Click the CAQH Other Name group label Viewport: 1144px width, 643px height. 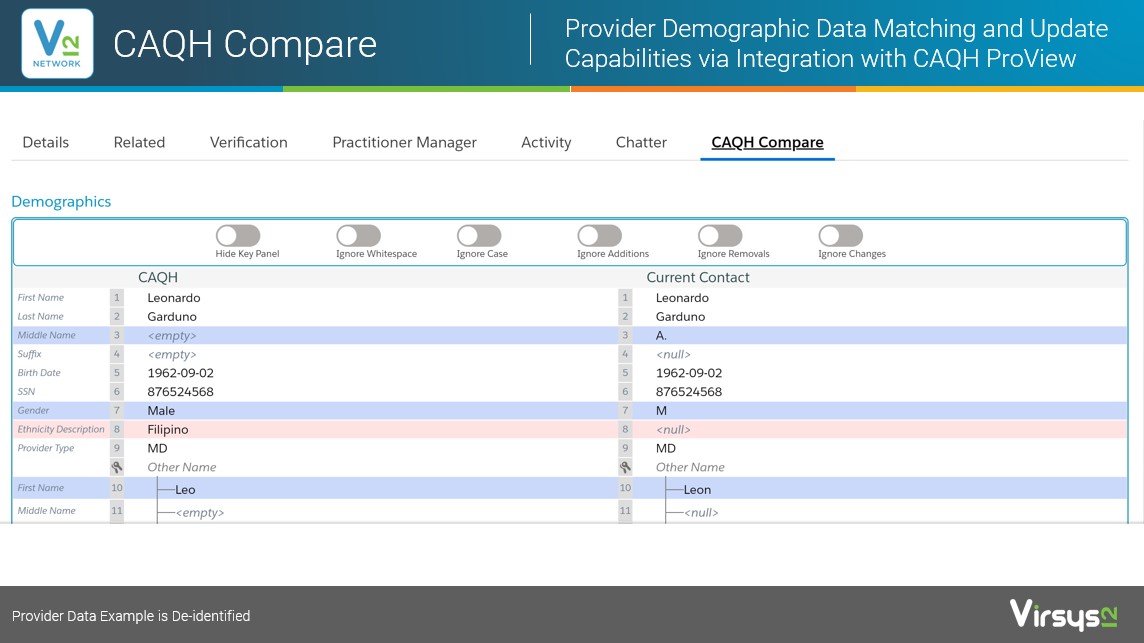coord(182,467)
